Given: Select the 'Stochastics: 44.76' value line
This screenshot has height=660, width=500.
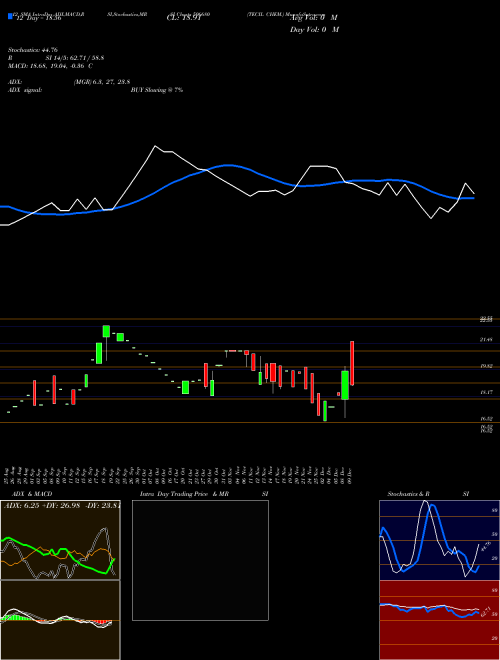Looking at the screenshot, I should 32,50.
